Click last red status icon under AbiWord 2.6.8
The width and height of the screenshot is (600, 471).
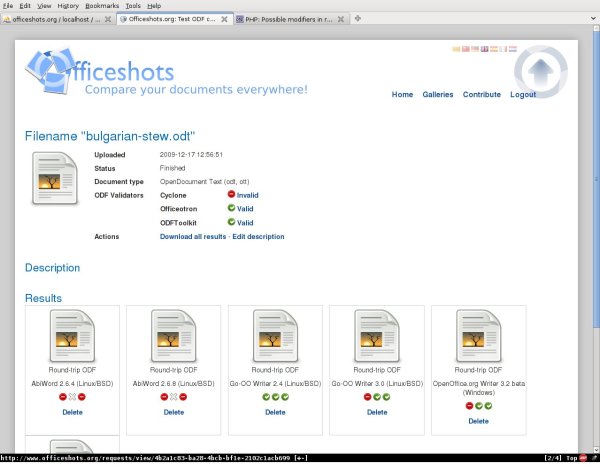pos(183,397)
